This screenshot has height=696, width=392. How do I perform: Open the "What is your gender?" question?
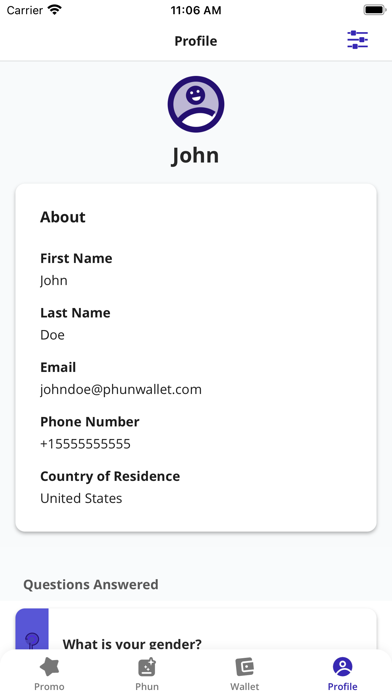(132, 644)
